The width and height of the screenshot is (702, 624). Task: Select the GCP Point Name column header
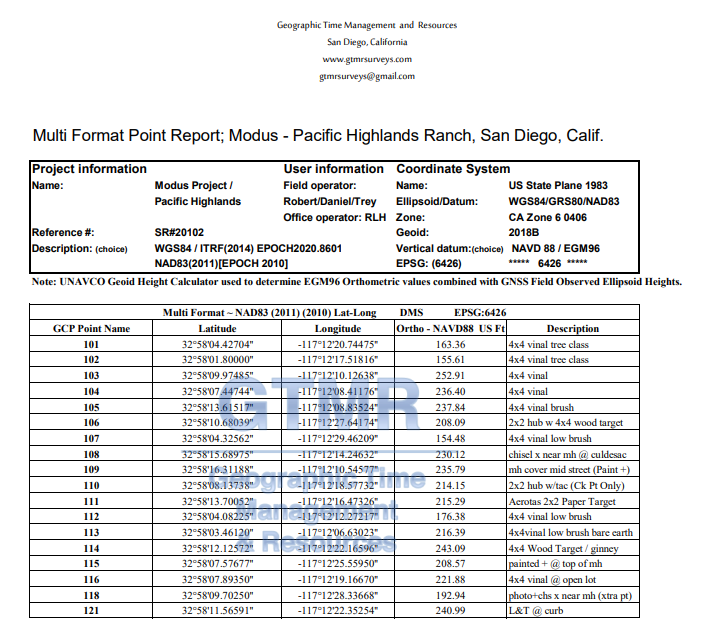pos(91,329)
